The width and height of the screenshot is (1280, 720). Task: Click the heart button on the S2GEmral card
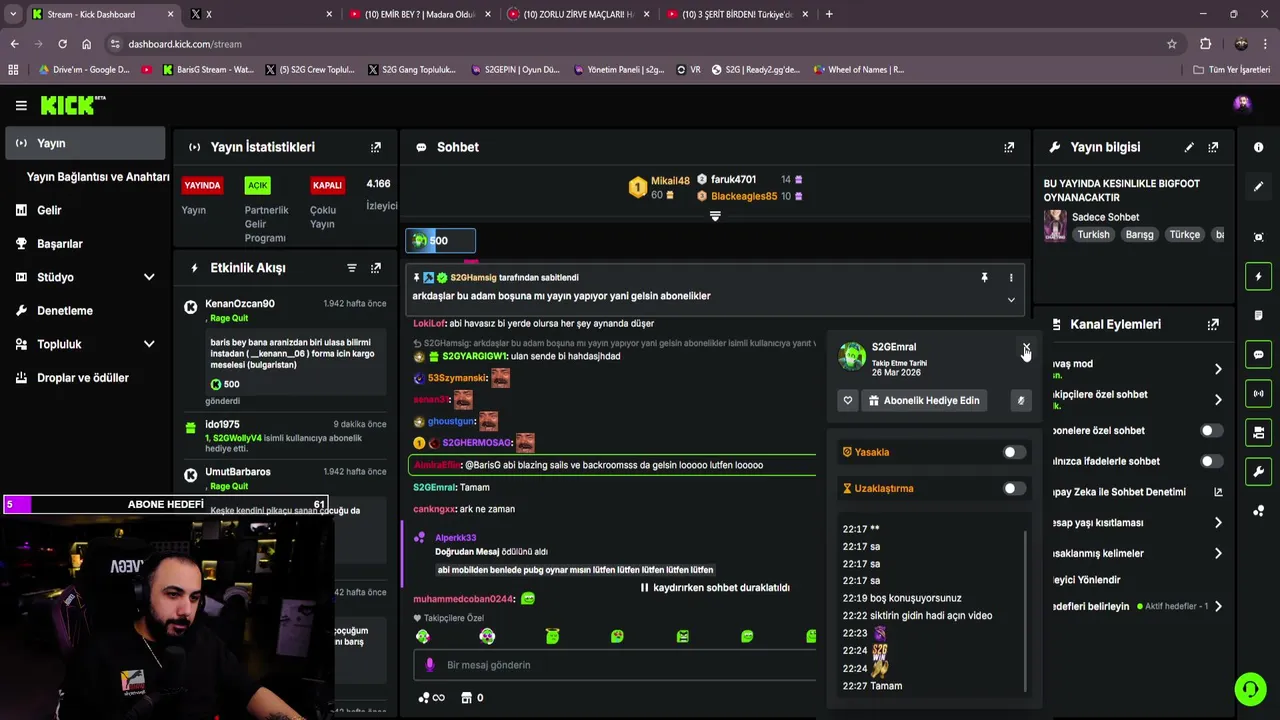848,400
